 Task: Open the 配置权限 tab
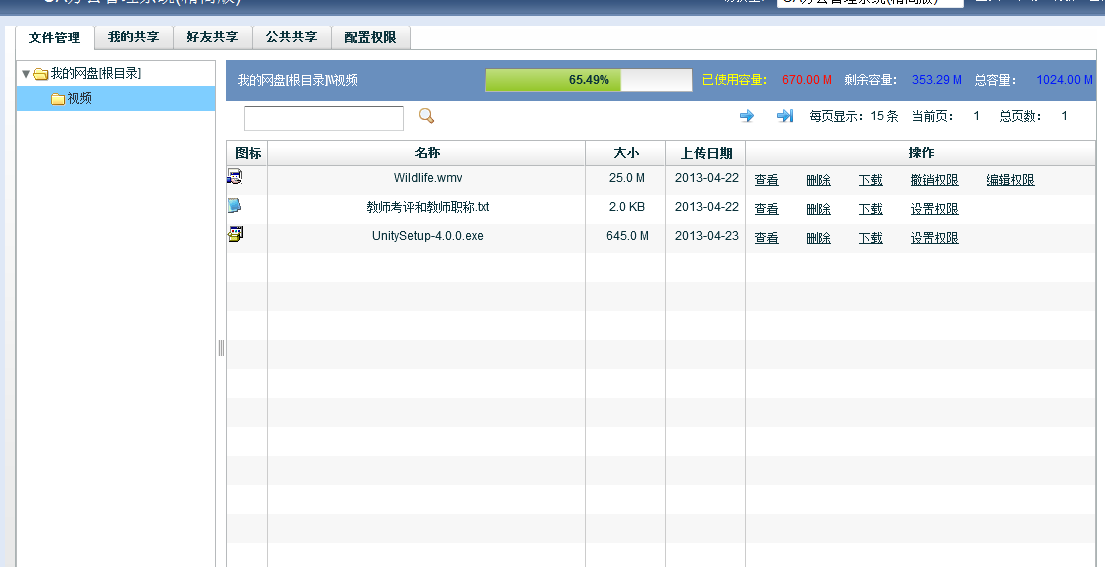[370, 37]
